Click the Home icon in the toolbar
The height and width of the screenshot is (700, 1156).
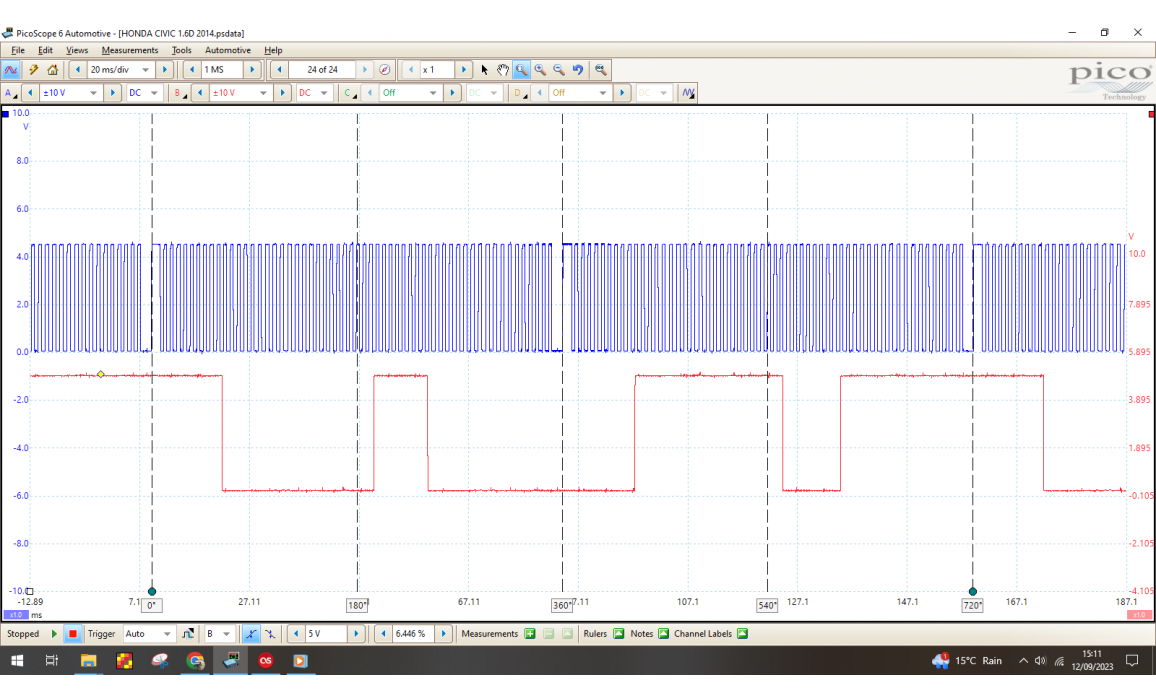pyautogui.click(x=52, y=70)
